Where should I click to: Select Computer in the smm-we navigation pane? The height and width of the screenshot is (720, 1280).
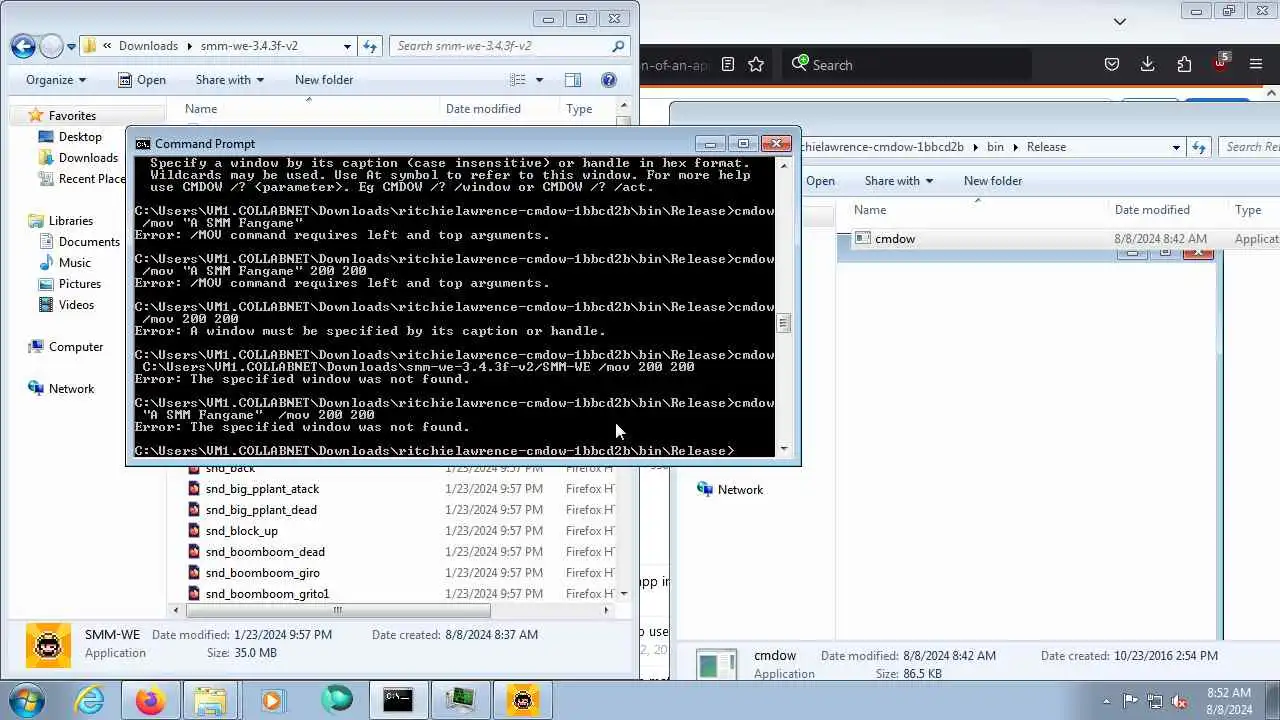[x=76, y=347]
